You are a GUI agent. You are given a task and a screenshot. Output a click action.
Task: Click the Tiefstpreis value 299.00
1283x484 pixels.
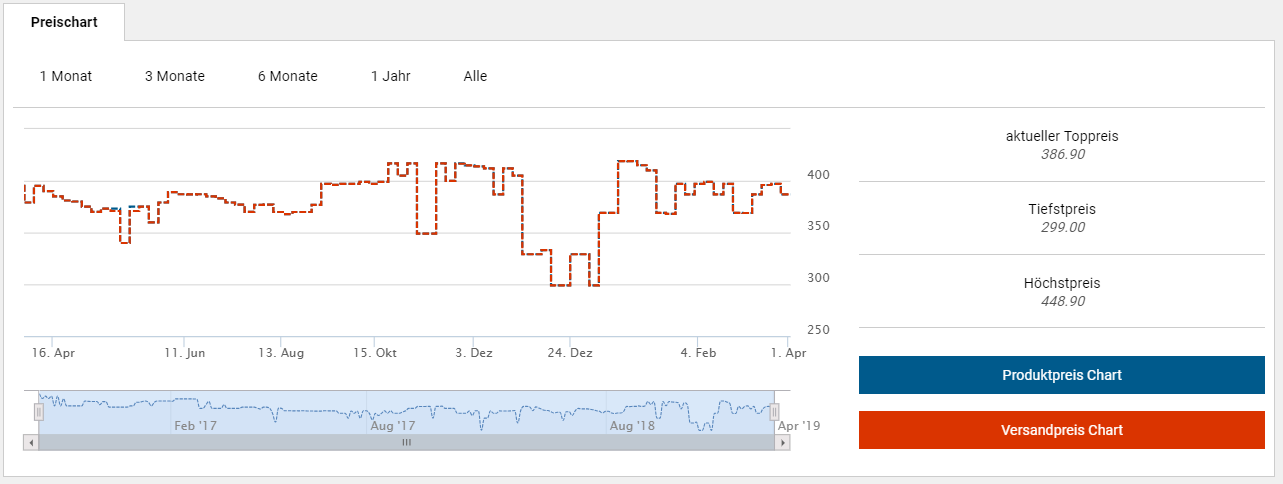[x=1062, y=227]
